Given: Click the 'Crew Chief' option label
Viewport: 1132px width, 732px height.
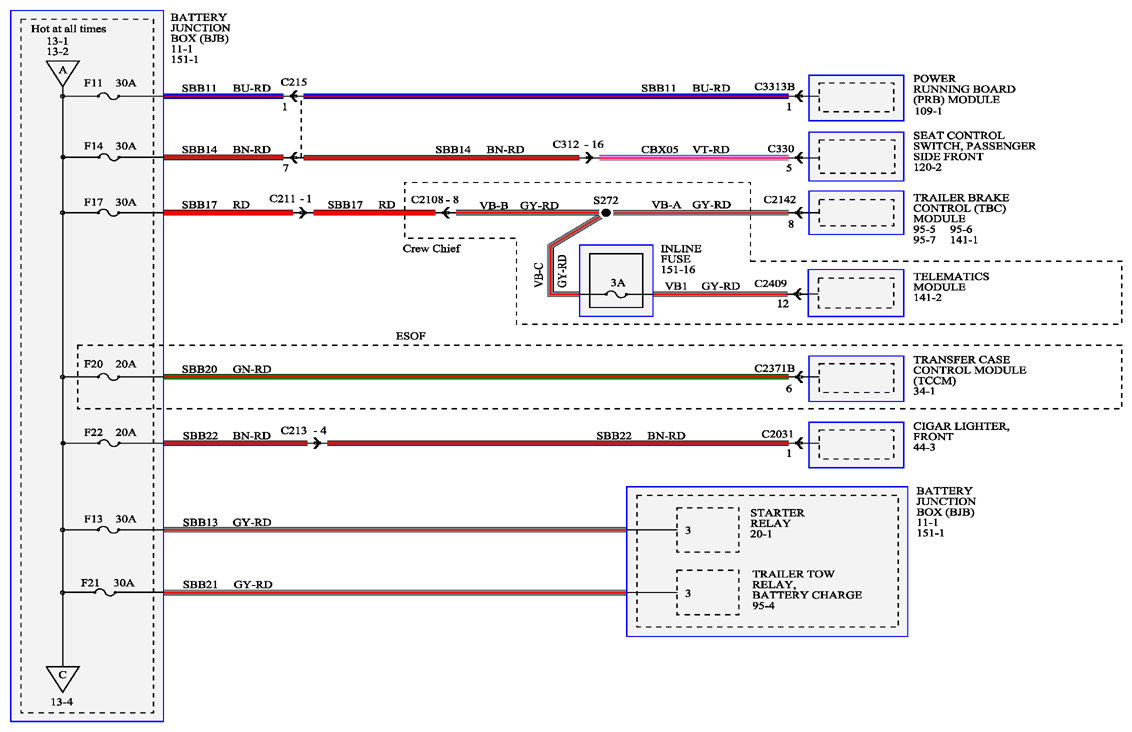Looking at the screenshot, I should (x=431, y=248).
